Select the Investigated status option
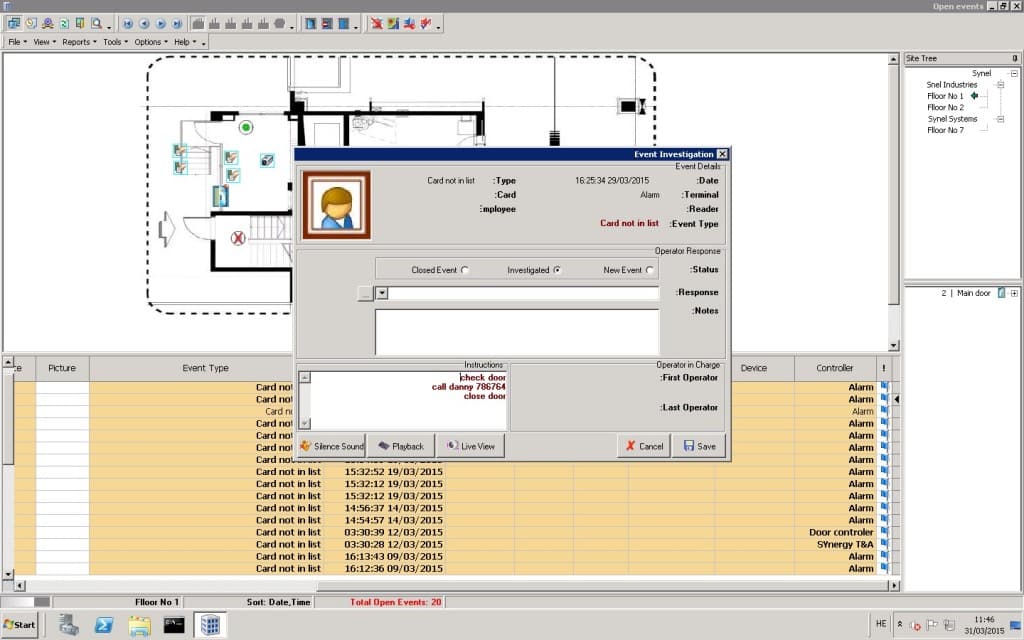This screenshot has height=640, width=1024. 557,270
